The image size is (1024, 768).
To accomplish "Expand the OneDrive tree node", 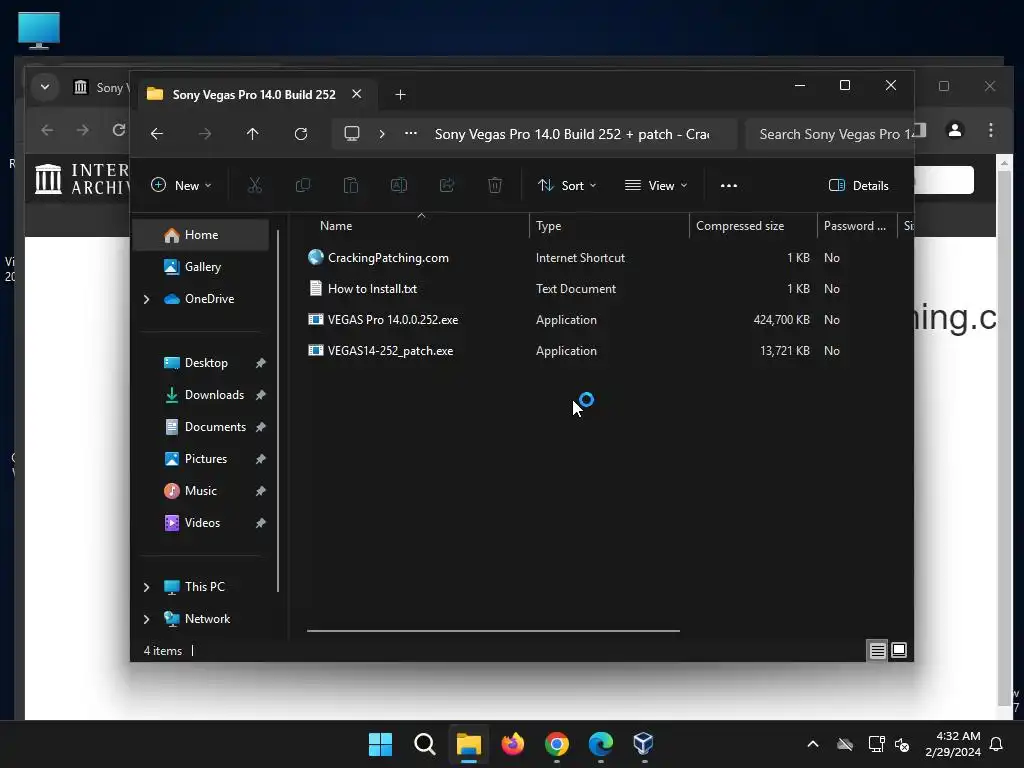I will (x=146, y=299).
